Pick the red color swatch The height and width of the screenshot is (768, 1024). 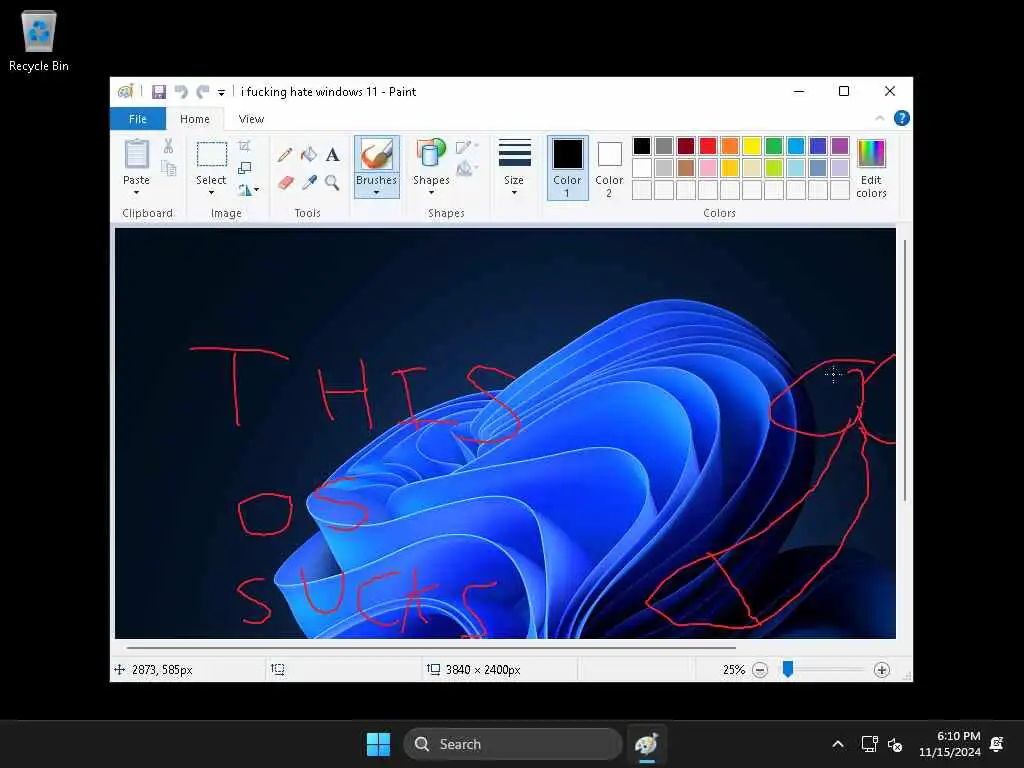[x=708, y=146]
